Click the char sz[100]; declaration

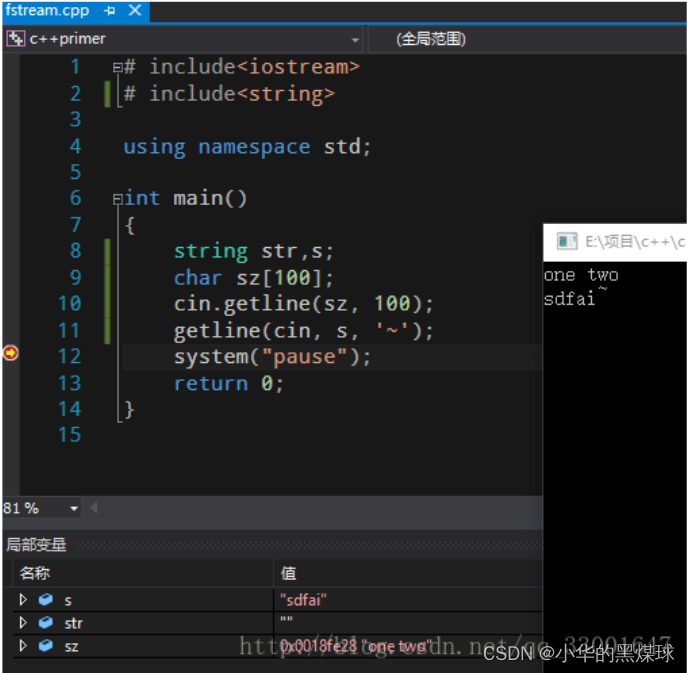[x=254, y=278]
